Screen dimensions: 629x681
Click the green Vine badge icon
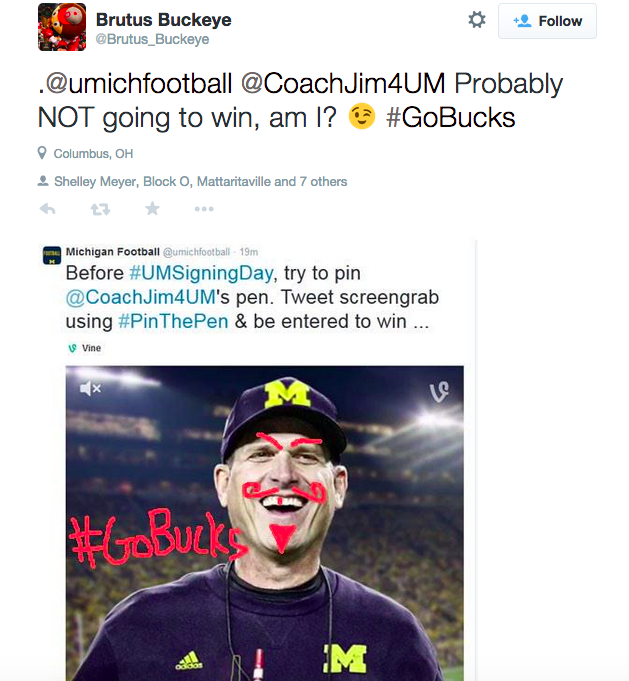pyautogui.click(x=72, y=348)
